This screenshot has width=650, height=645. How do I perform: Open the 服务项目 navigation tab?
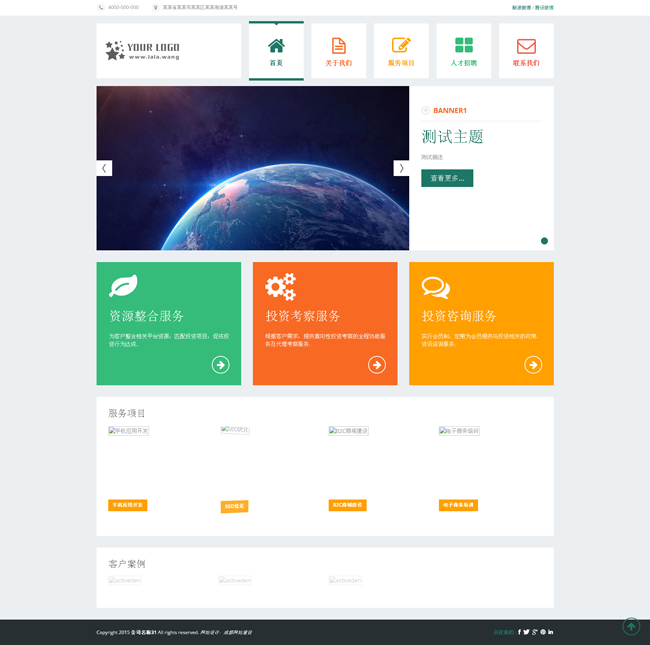[401, 51]
